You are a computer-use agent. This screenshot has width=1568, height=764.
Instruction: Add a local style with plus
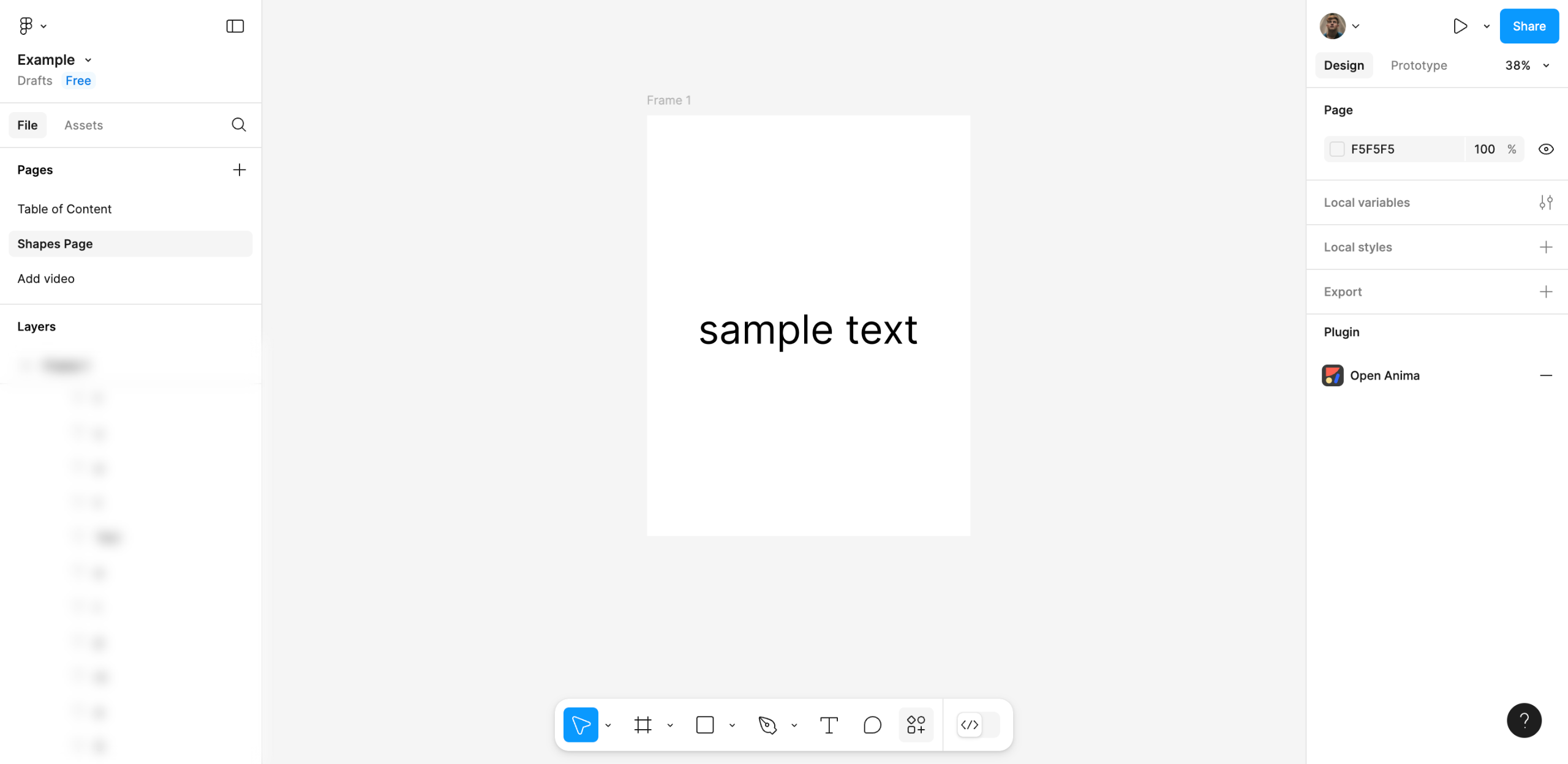[1546, 247]
